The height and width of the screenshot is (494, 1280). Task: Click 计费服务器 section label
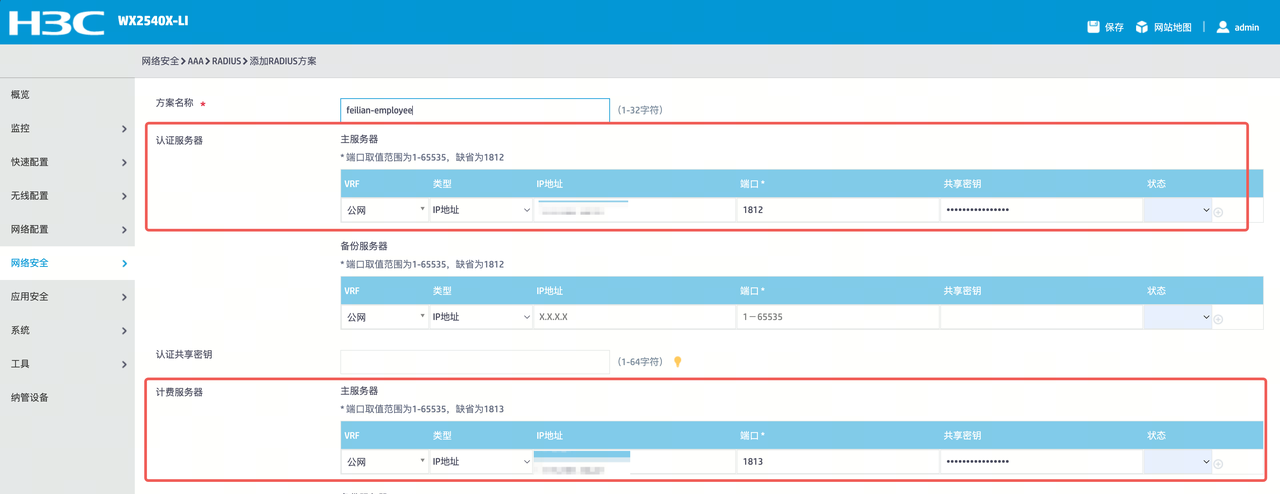pyautogui.click(x=179, y=393)
